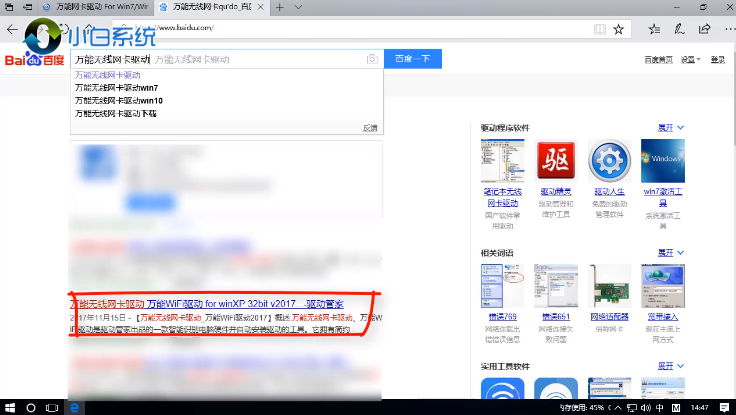This screenshot has height=415, width=736.
Task: Click the volume speaker tray icon
Action: 646,407
